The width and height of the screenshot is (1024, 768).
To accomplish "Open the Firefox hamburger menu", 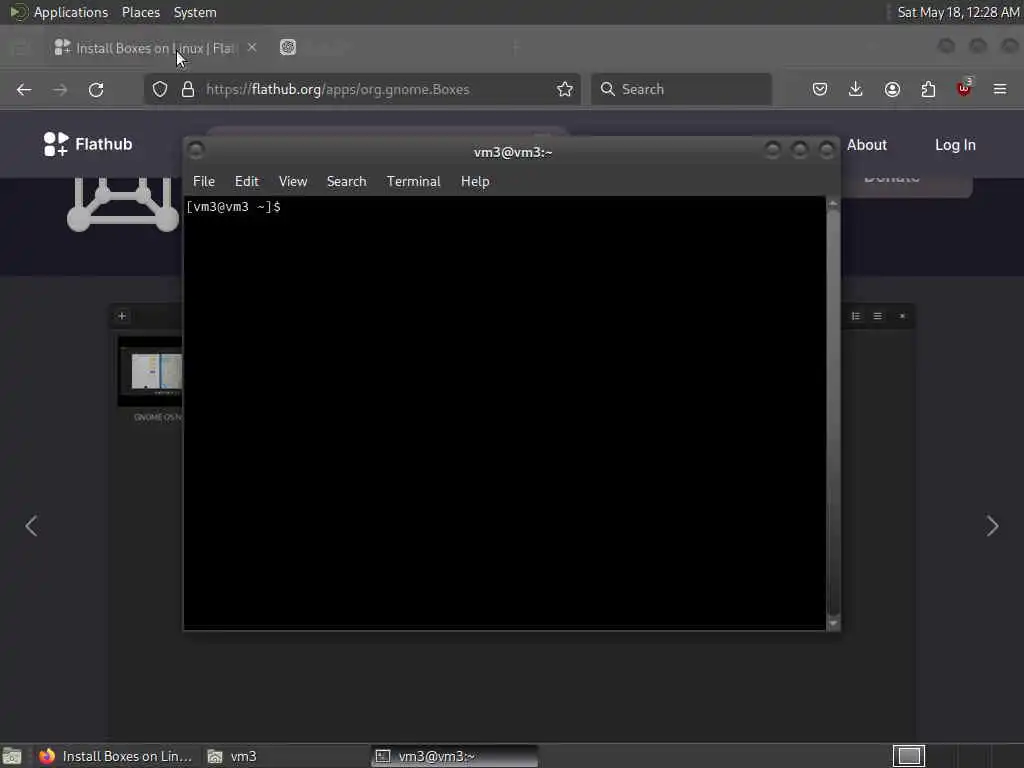I will pyautogui.click(x=1000, y=89).
